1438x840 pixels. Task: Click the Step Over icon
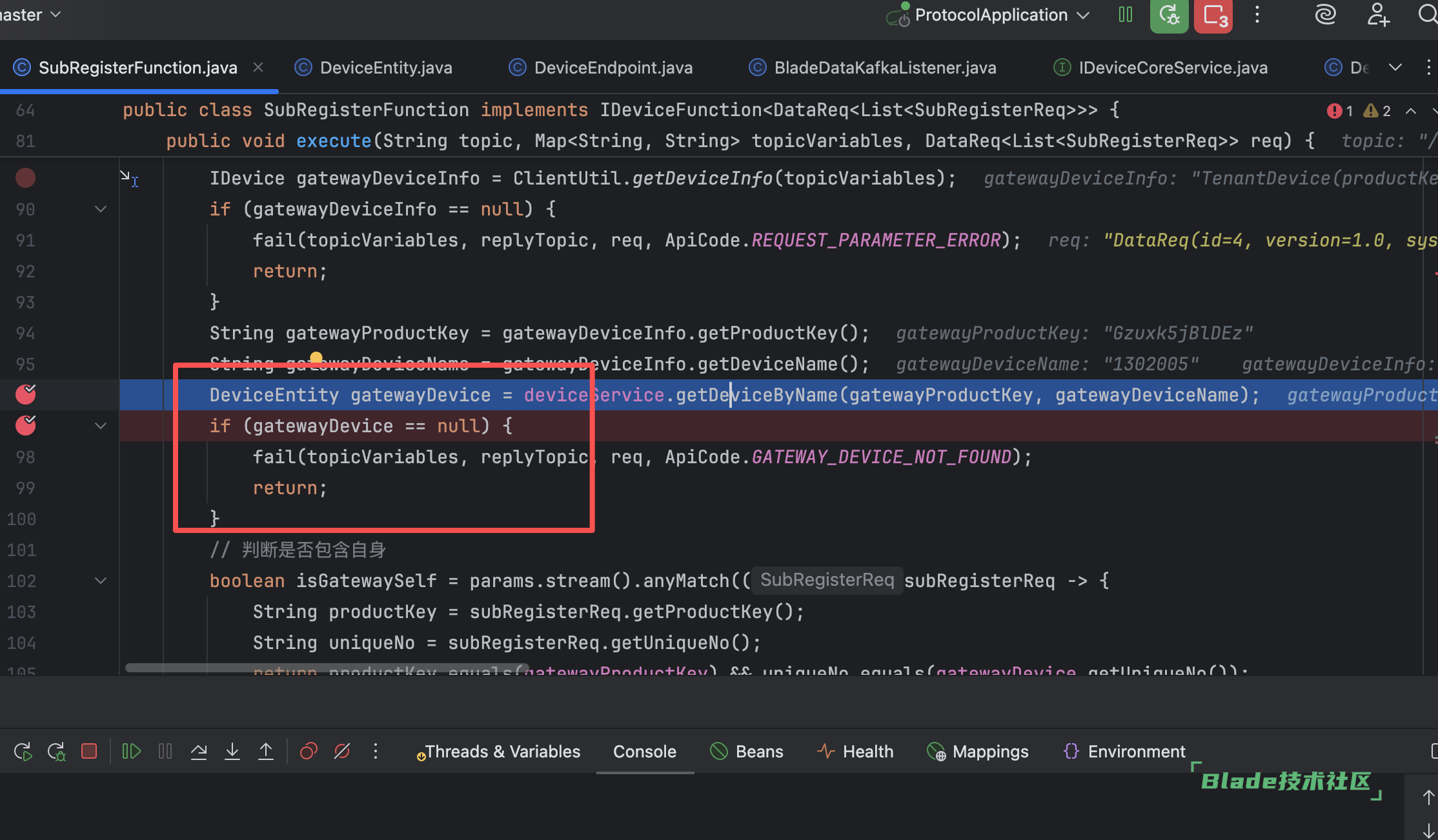(199, 752)
